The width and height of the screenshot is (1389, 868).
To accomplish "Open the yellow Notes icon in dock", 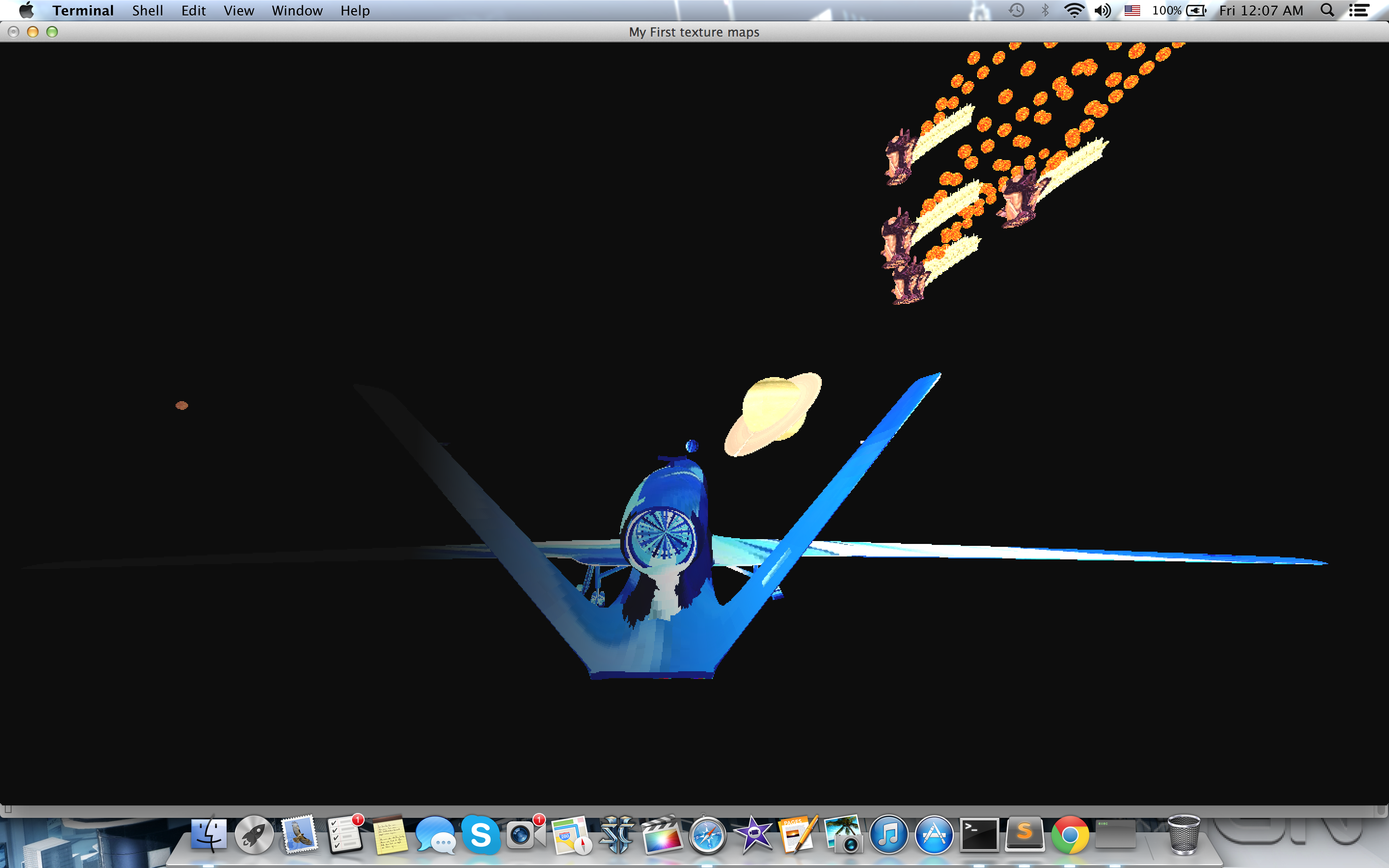I will (390, 835).
